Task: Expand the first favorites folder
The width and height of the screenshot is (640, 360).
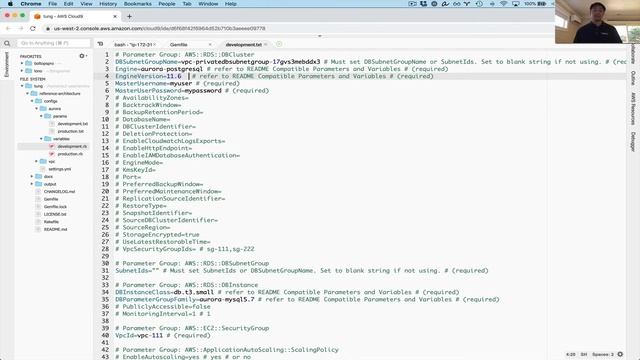Action: pyautogui.click(x=22, y=63)
